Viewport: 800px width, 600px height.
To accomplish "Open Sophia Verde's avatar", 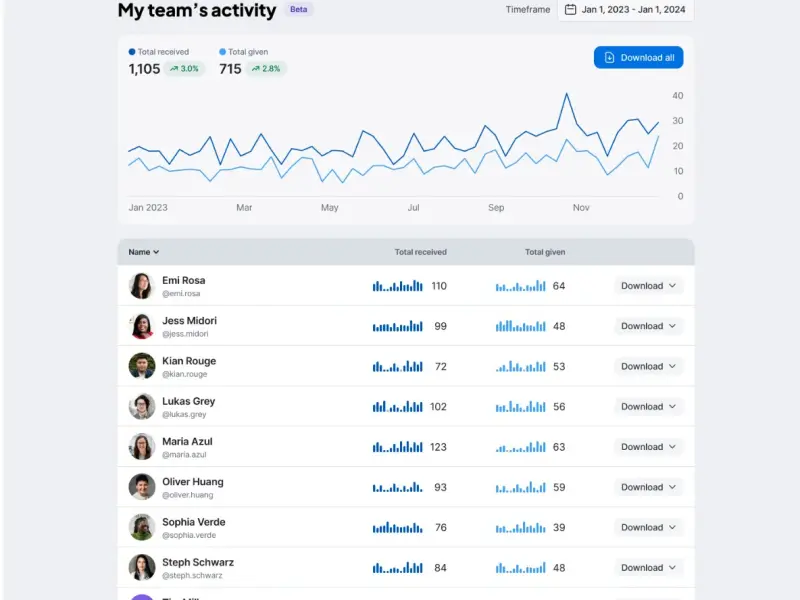I will [142, 528].
